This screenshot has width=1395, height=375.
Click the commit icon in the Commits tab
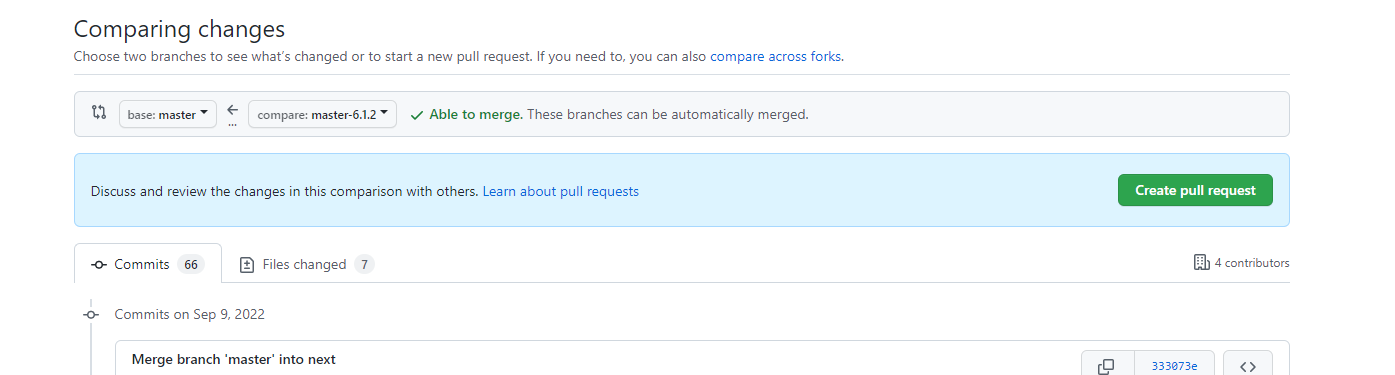(99, 265)
